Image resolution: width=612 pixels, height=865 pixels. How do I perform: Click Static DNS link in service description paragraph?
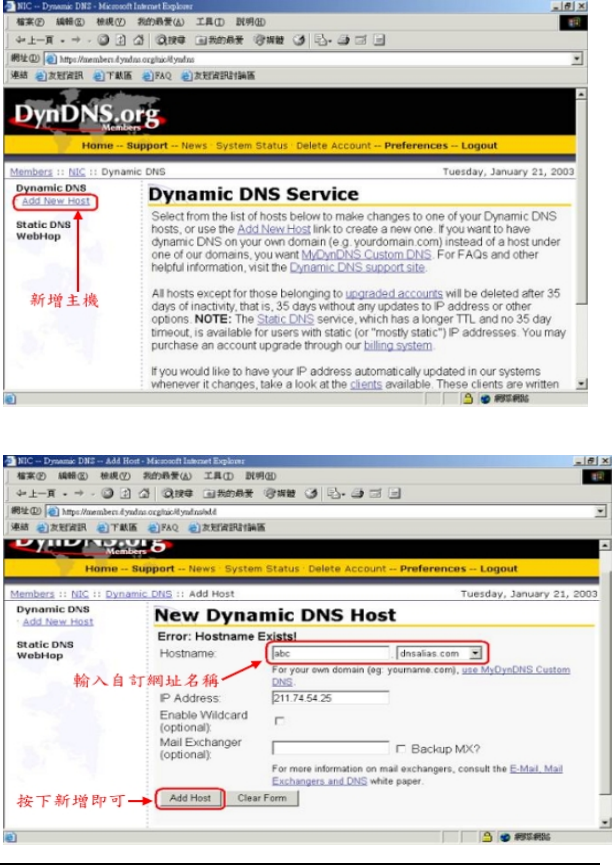[x=285, y=319]
